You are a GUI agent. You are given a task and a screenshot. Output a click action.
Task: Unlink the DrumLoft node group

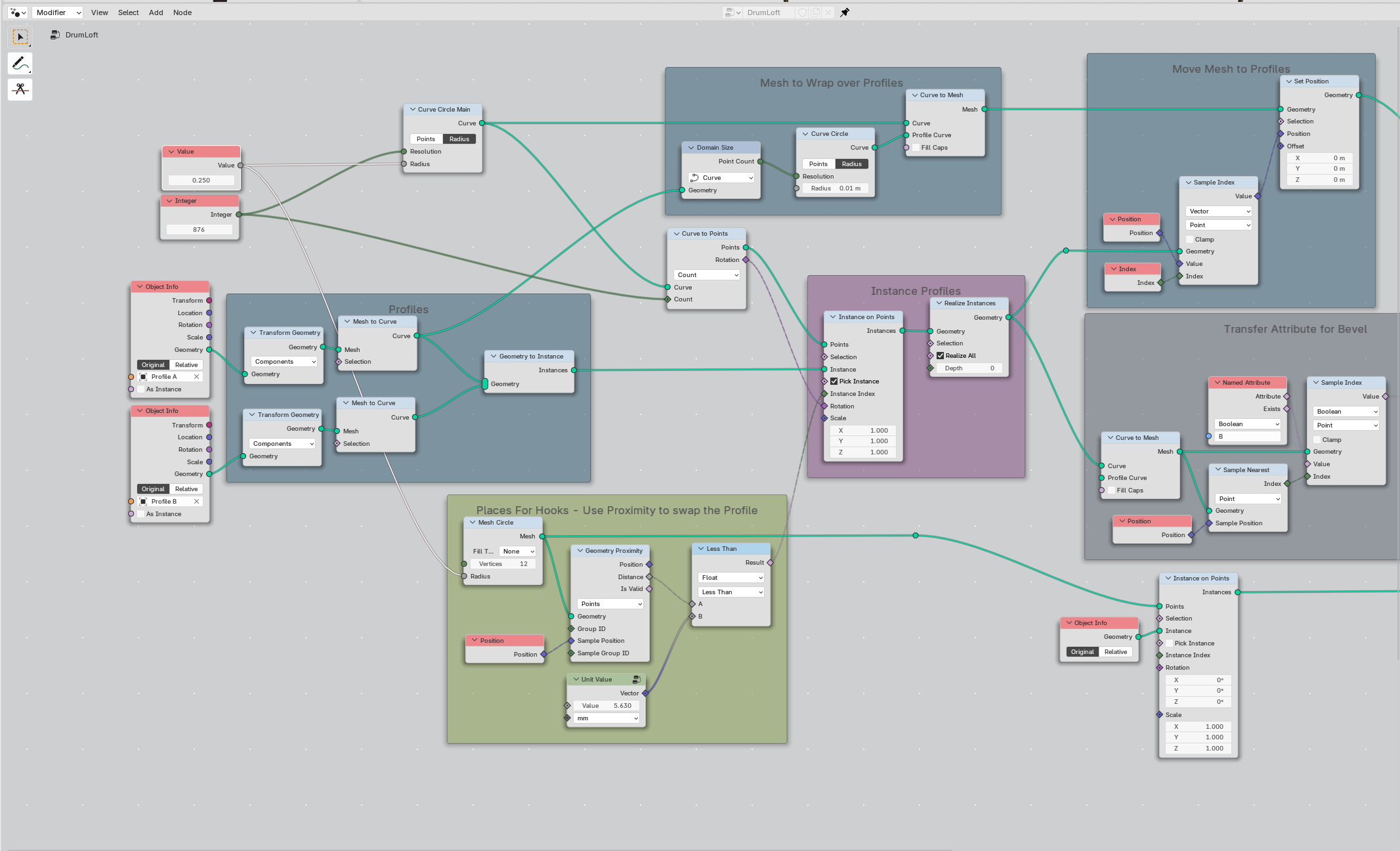pyautogui.click(x=828, y=12)
